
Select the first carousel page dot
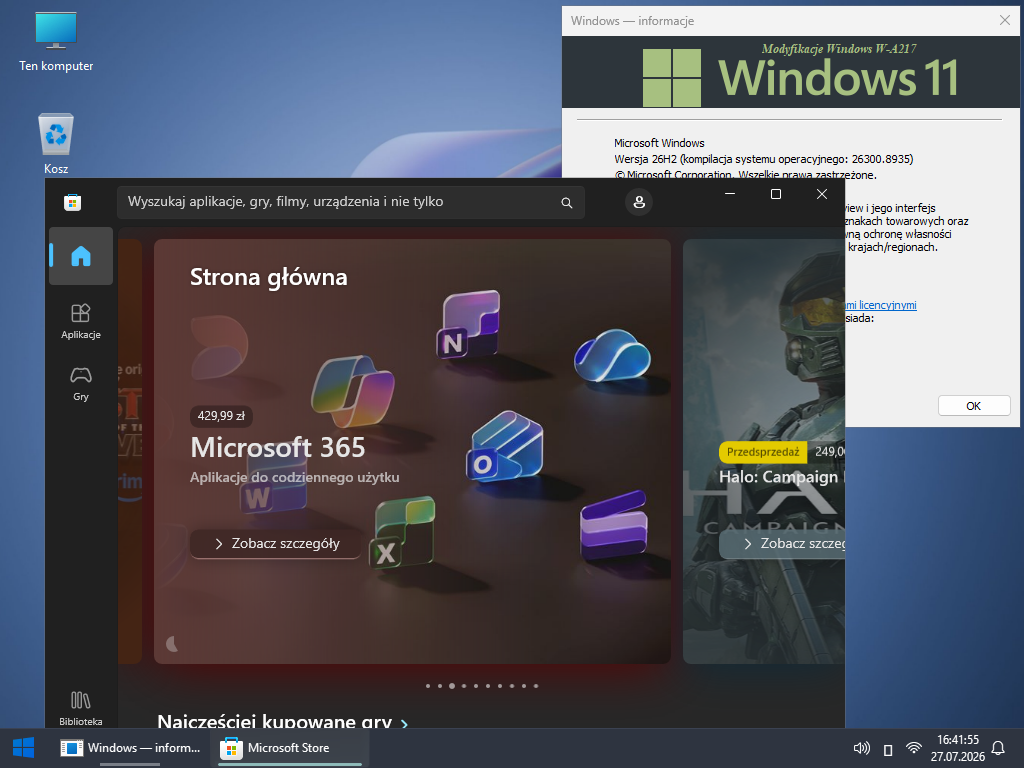[x=428, y=686]
